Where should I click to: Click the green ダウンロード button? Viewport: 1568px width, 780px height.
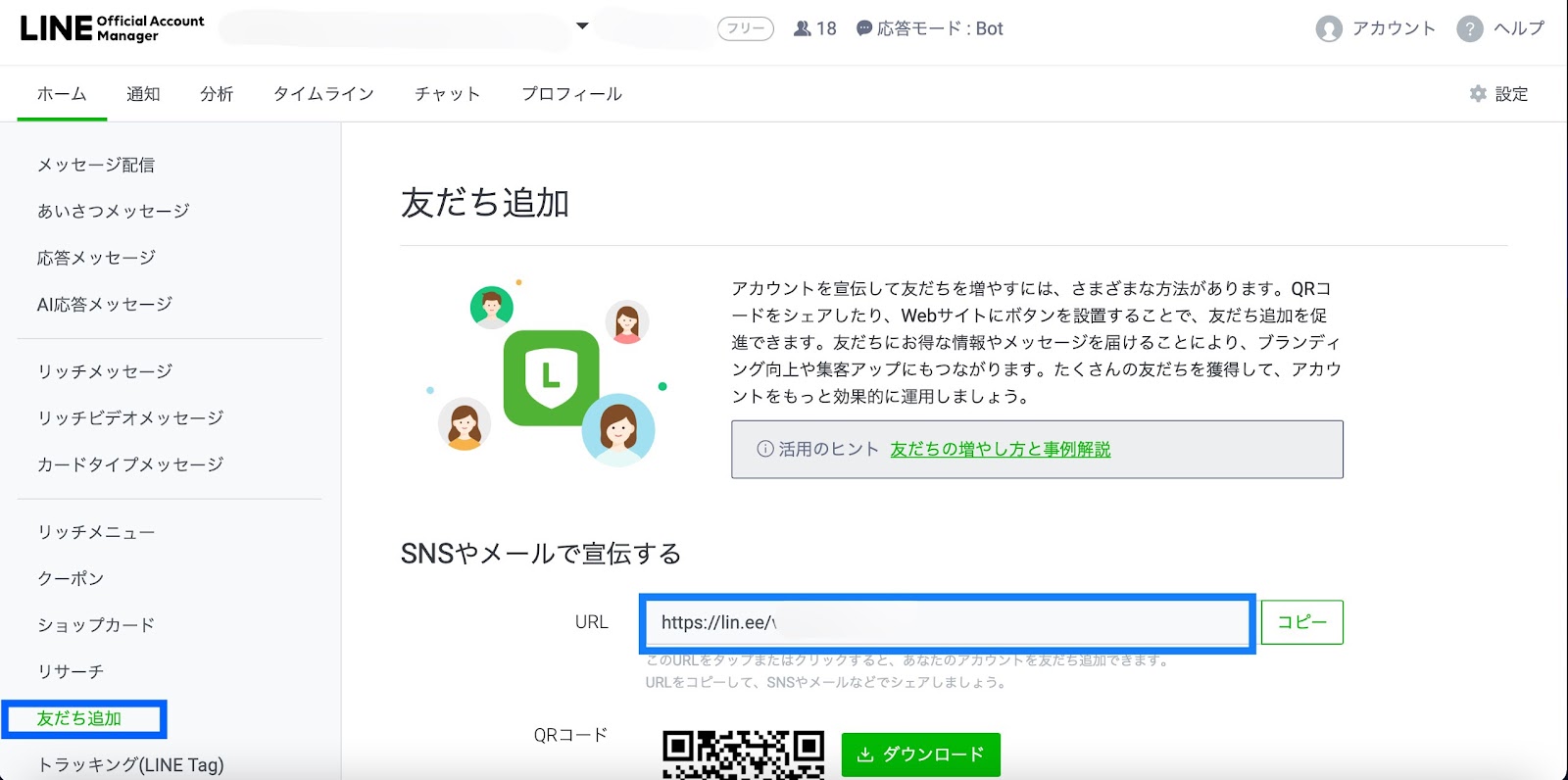point(921,755)
